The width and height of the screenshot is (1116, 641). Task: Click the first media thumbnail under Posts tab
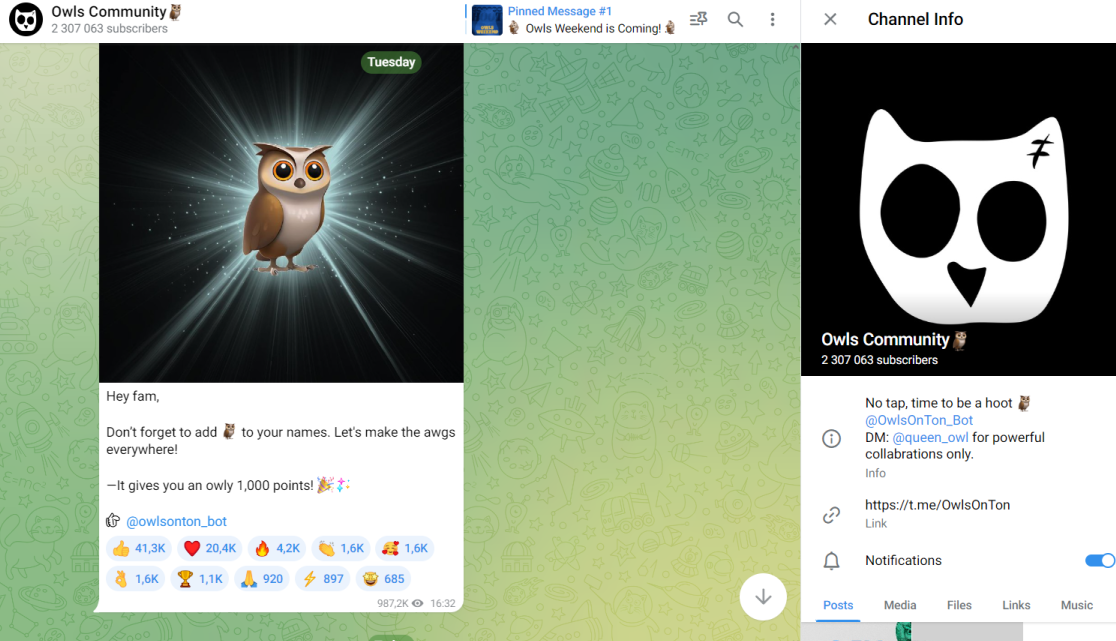tap(912, 632)
